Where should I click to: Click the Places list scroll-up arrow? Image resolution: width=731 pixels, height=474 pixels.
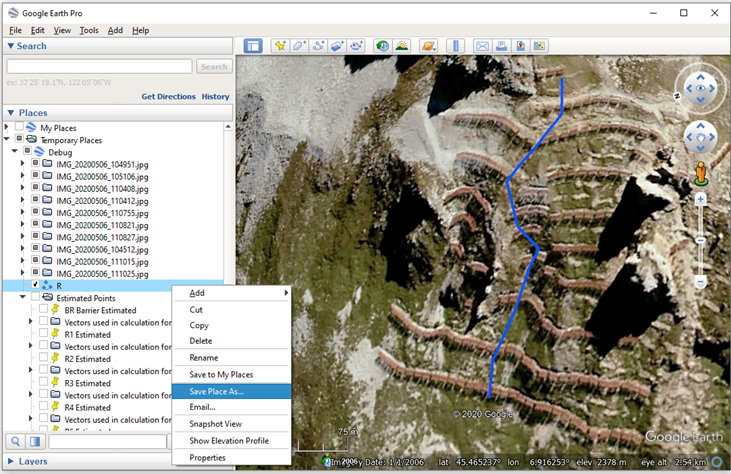228,126
